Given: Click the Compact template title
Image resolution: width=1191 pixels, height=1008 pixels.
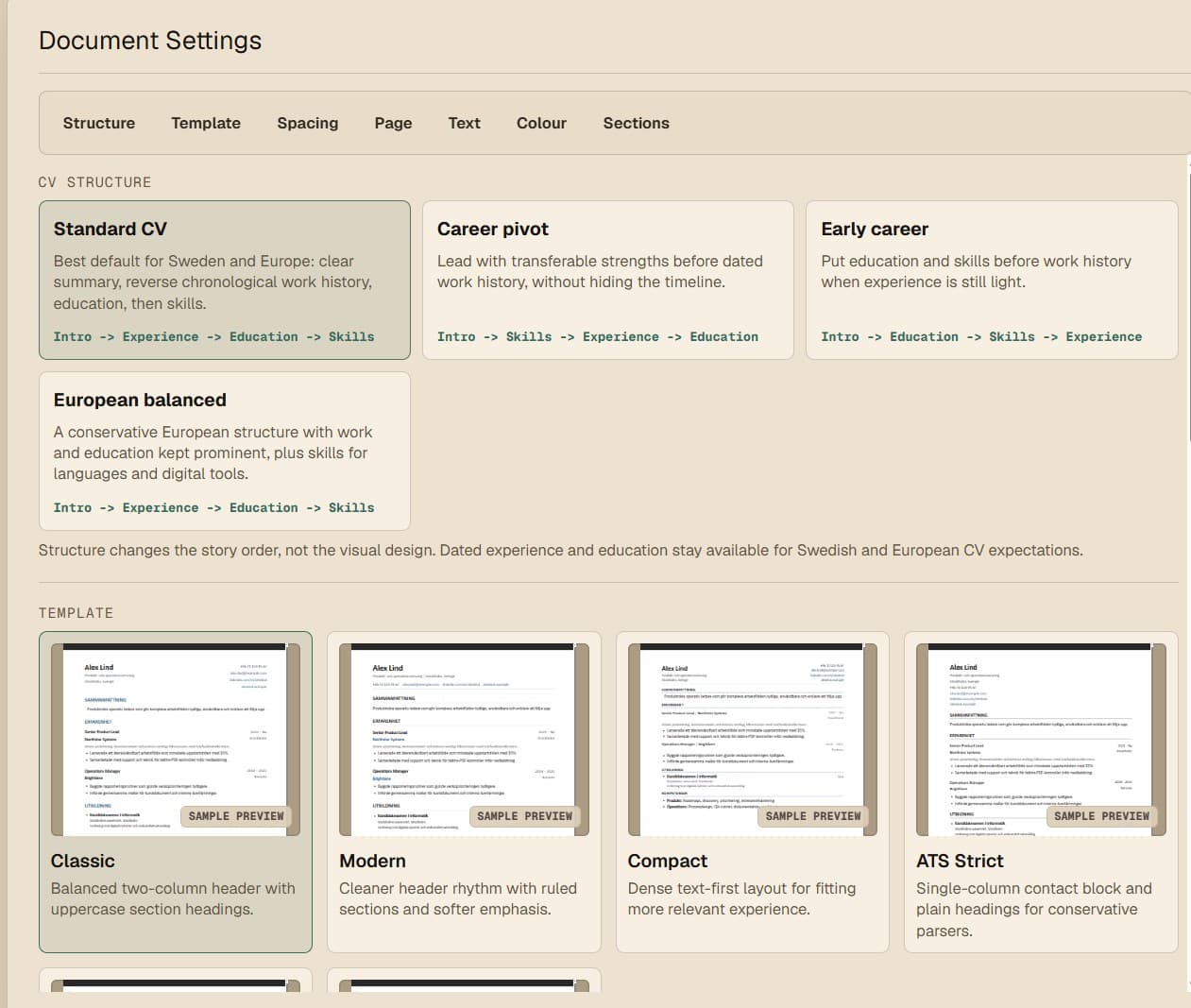Looking at the screenshot, I should pos(668,861).
